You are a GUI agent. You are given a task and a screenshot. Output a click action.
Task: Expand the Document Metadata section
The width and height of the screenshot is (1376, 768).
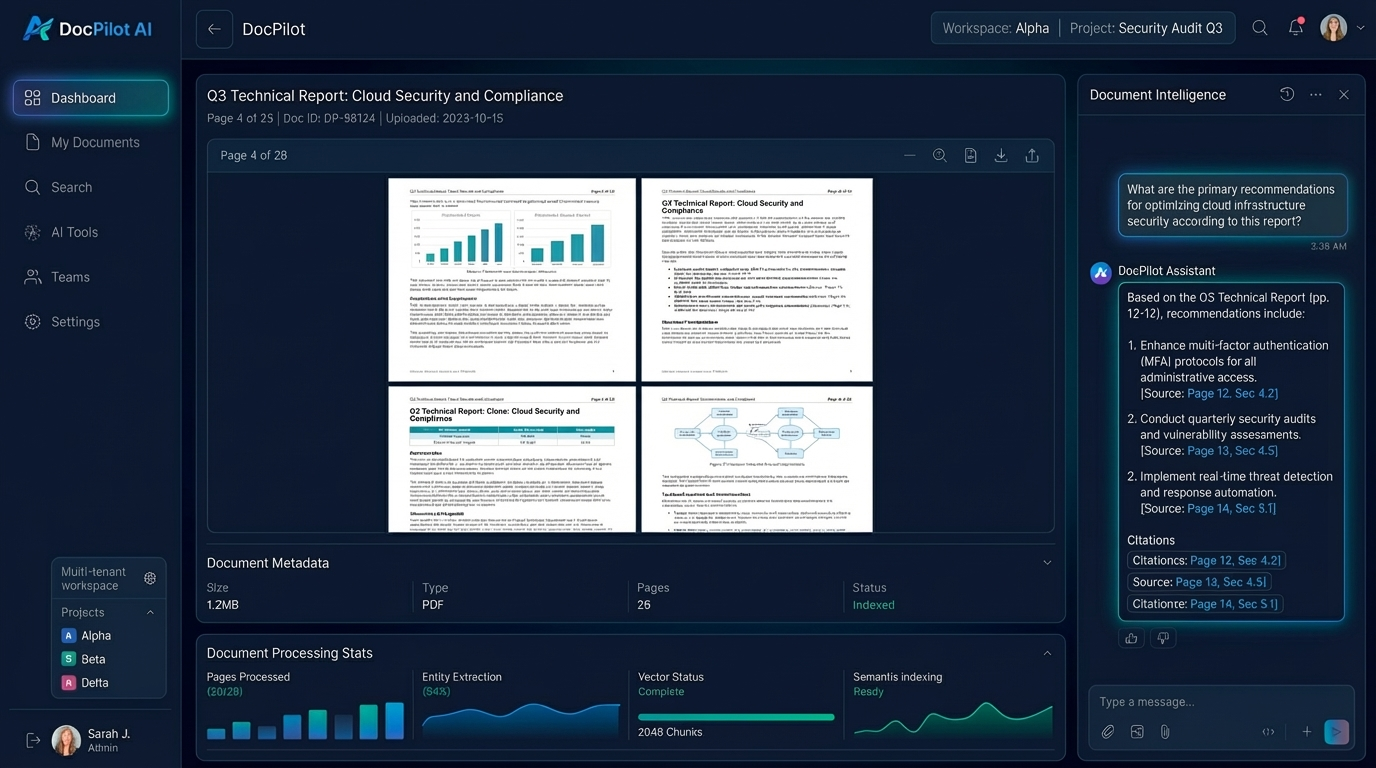(1047, 562)
